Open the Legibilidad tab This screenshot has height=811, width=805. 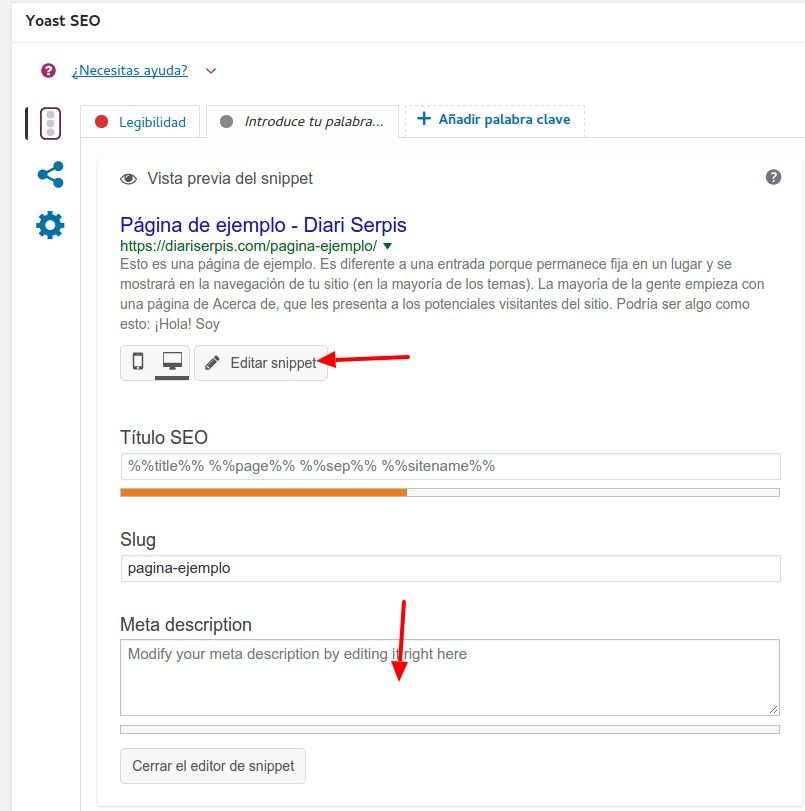(140, 122)
